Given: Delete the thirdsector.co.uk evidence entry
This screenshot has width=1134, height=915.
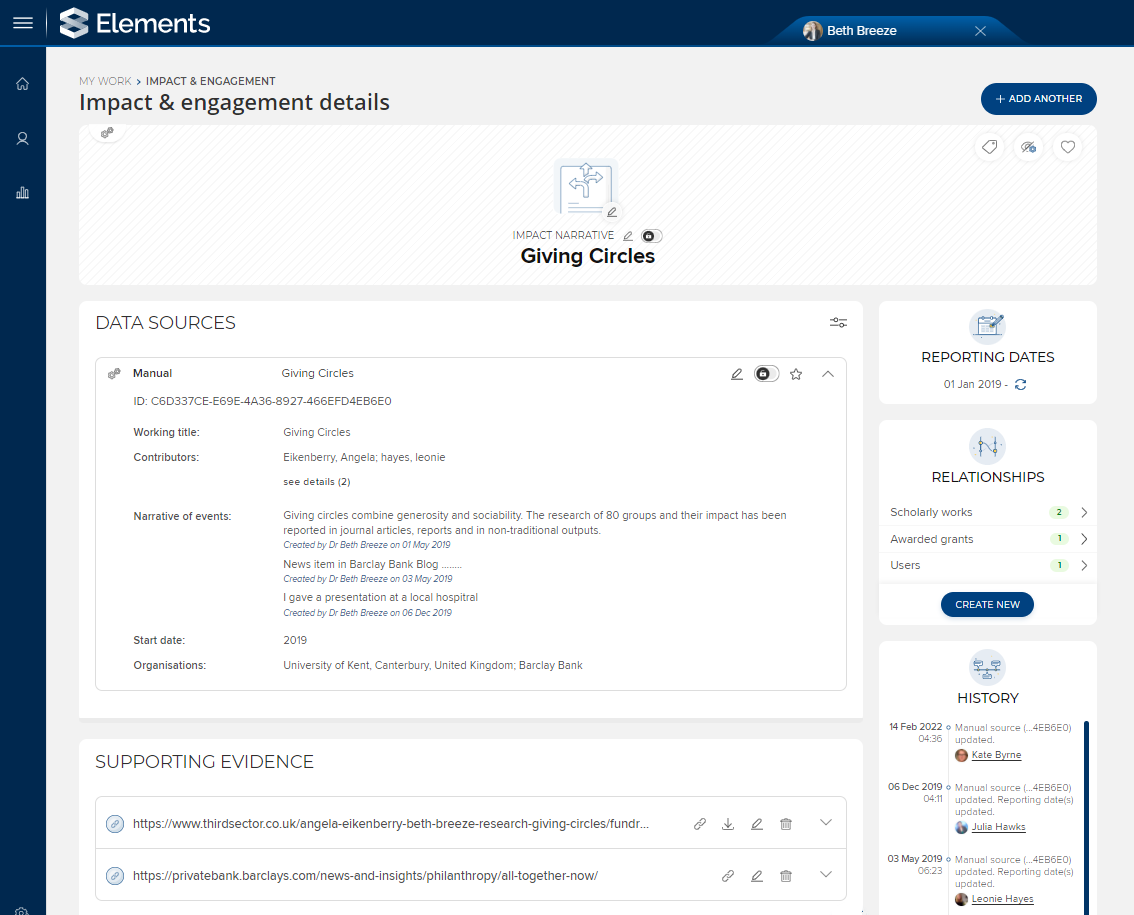Looking at the screenshot, I should click(786, 824).
